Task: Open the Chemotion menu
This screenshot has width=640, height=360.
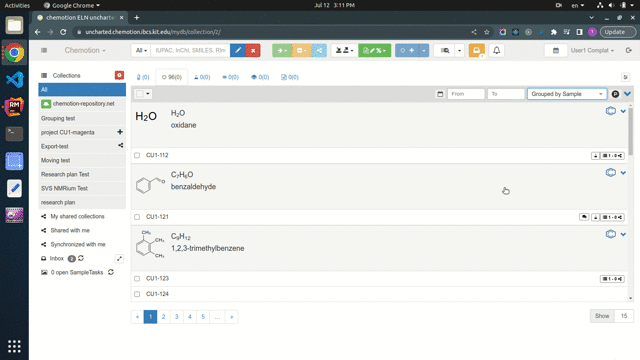Action: pyautogui.click(x=85, y=50)
